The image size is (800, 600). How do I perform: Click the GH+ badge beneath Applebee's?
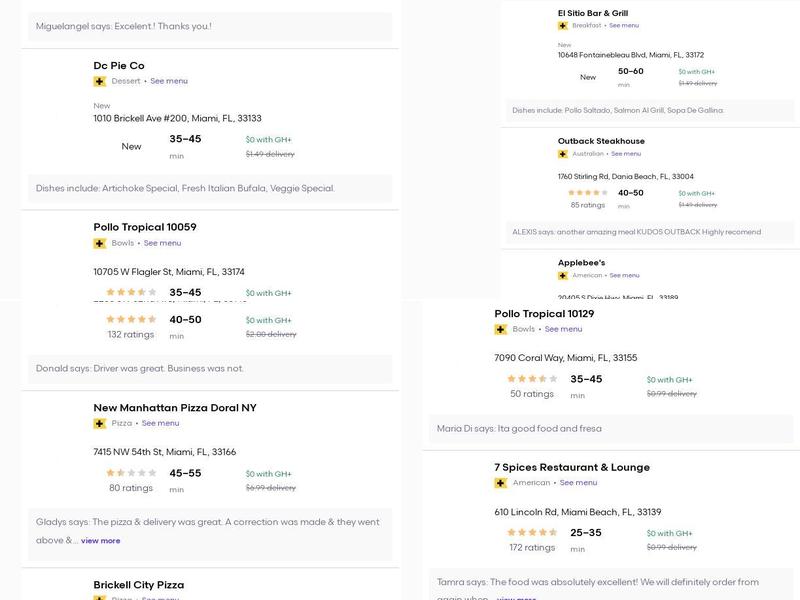click(563, 275)
